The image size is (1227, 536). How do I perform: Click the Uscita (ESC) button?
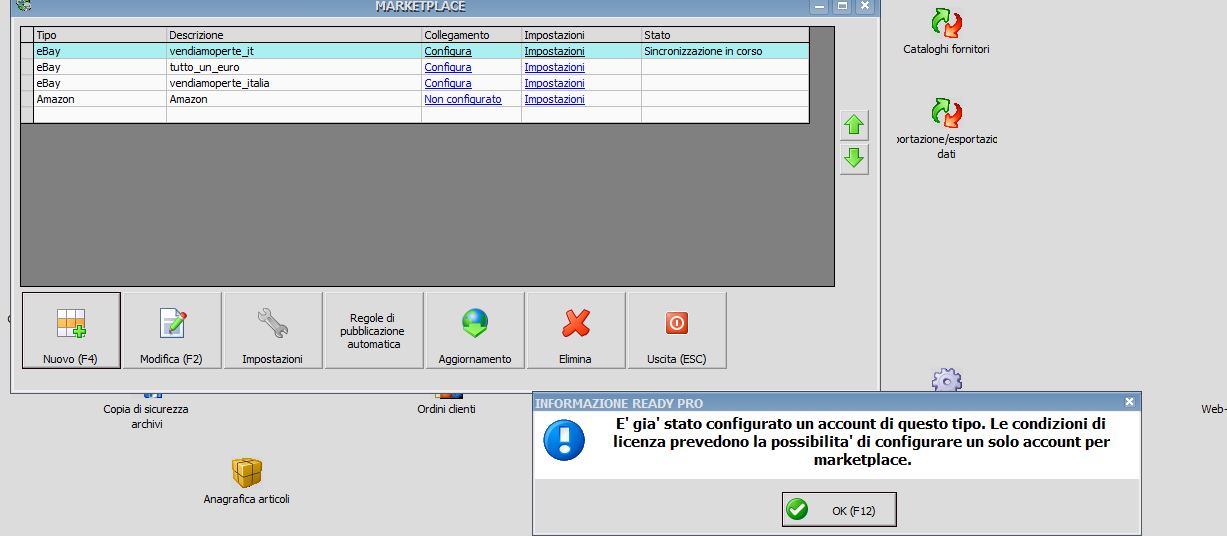click(677, 331)
